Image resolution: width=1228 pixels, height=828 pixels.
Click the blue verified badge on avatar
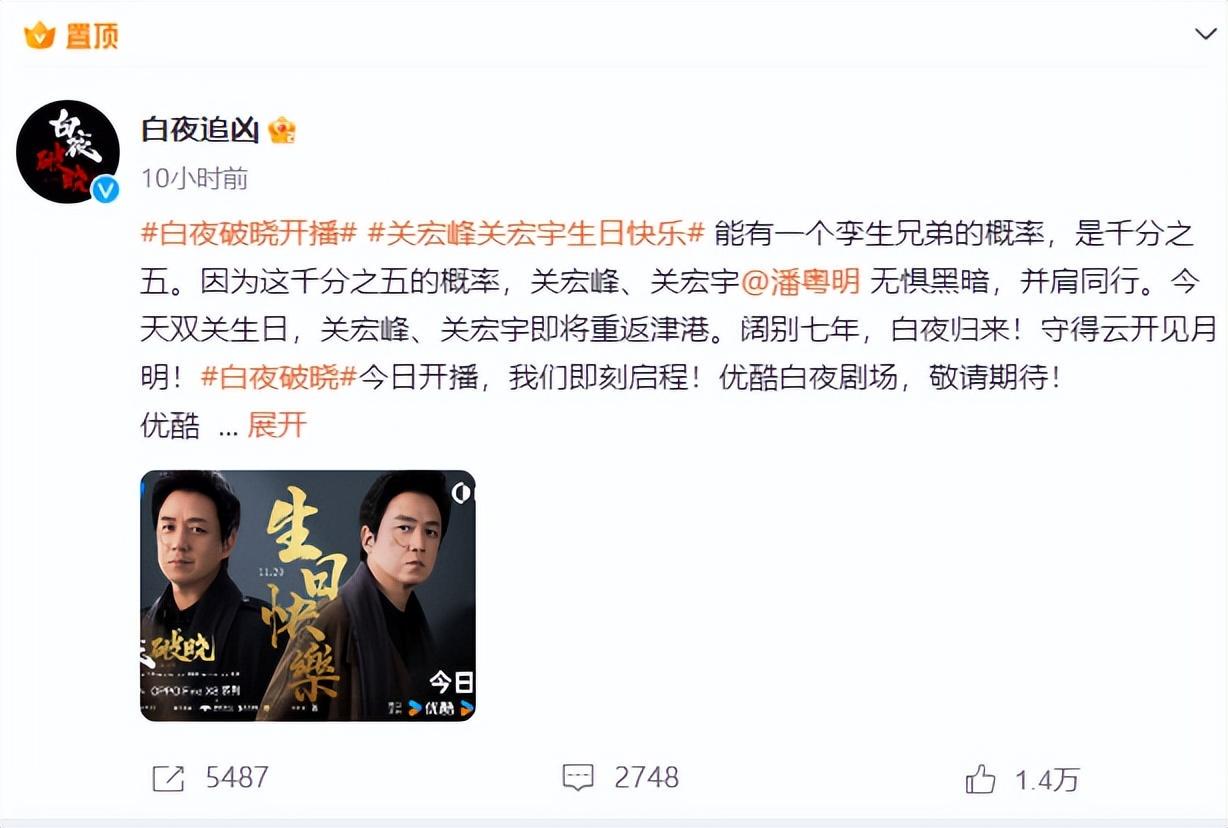click(104, 189)
